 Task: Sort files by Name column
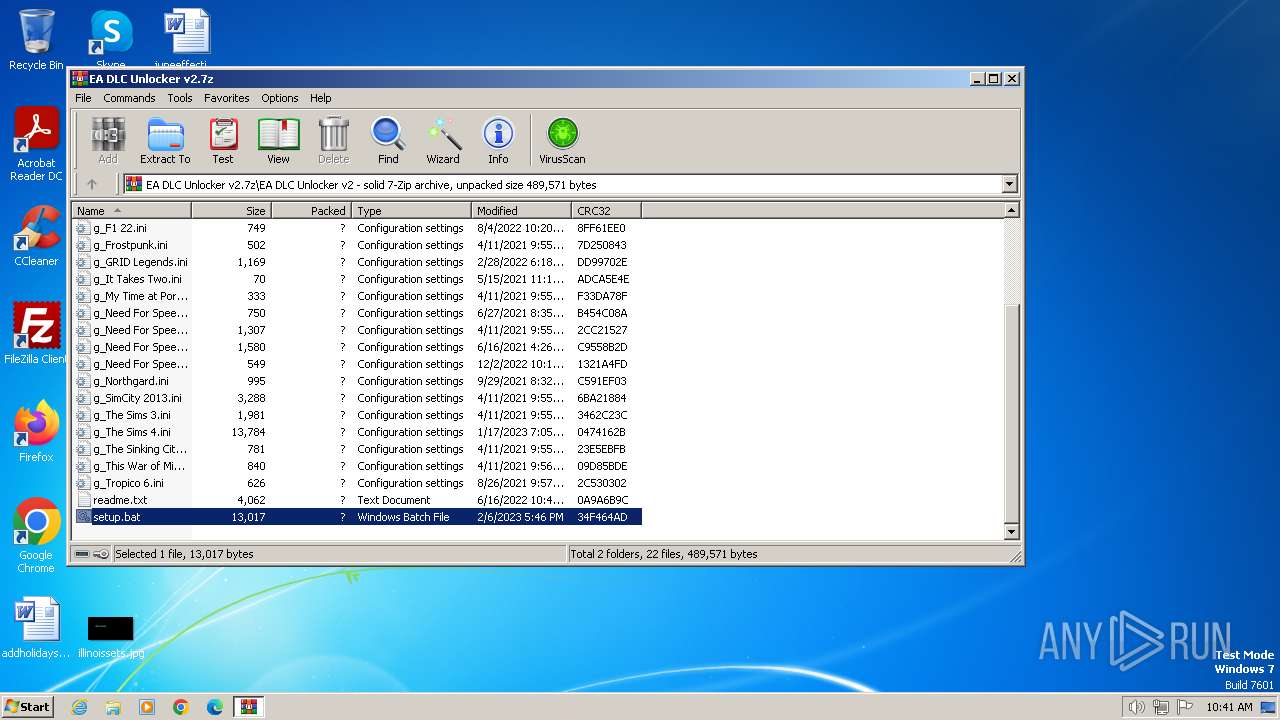131,210
